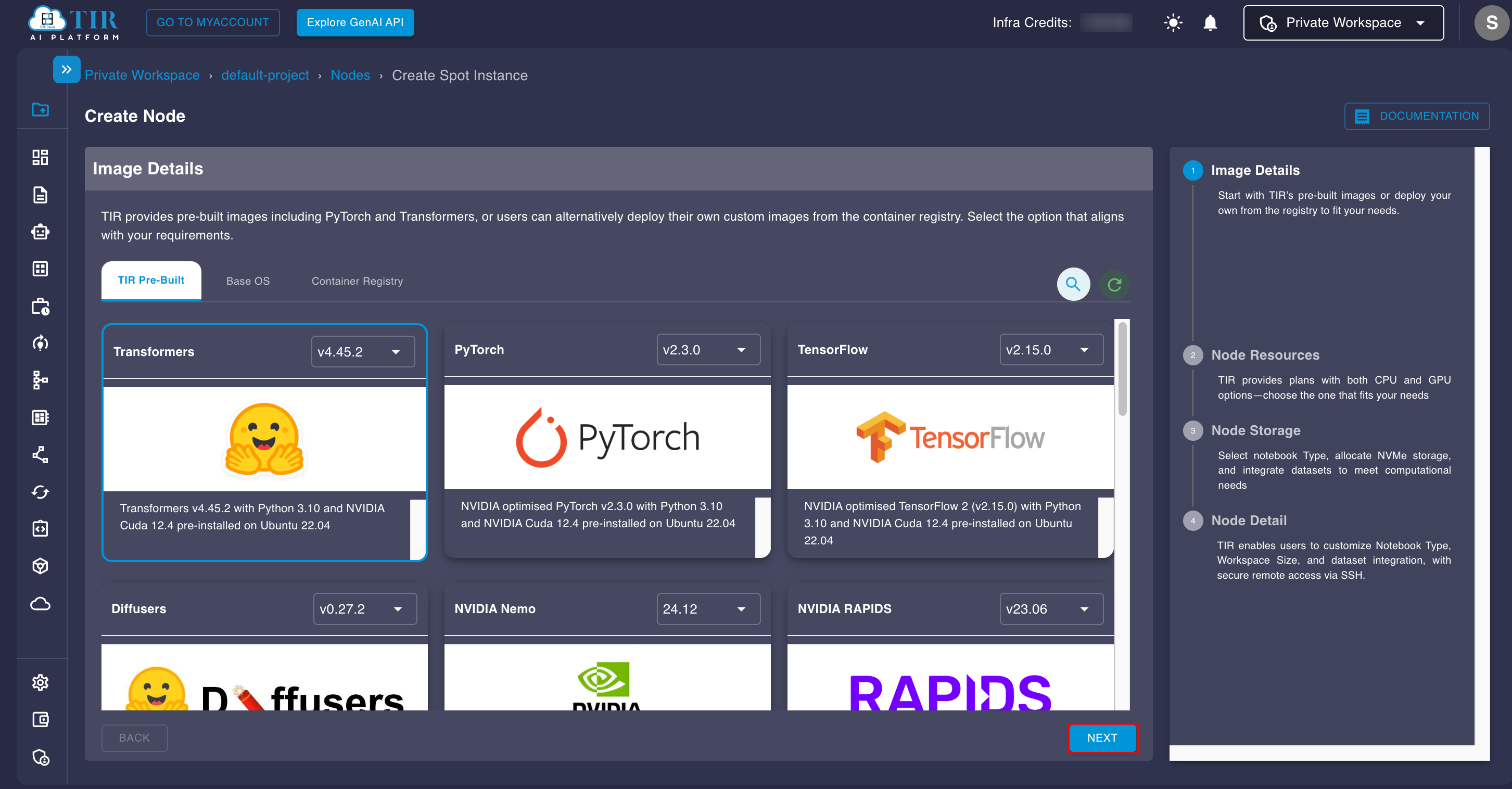Open the cloud sidebar icon
Screen dimensions: 1512x789
[40, 604]
